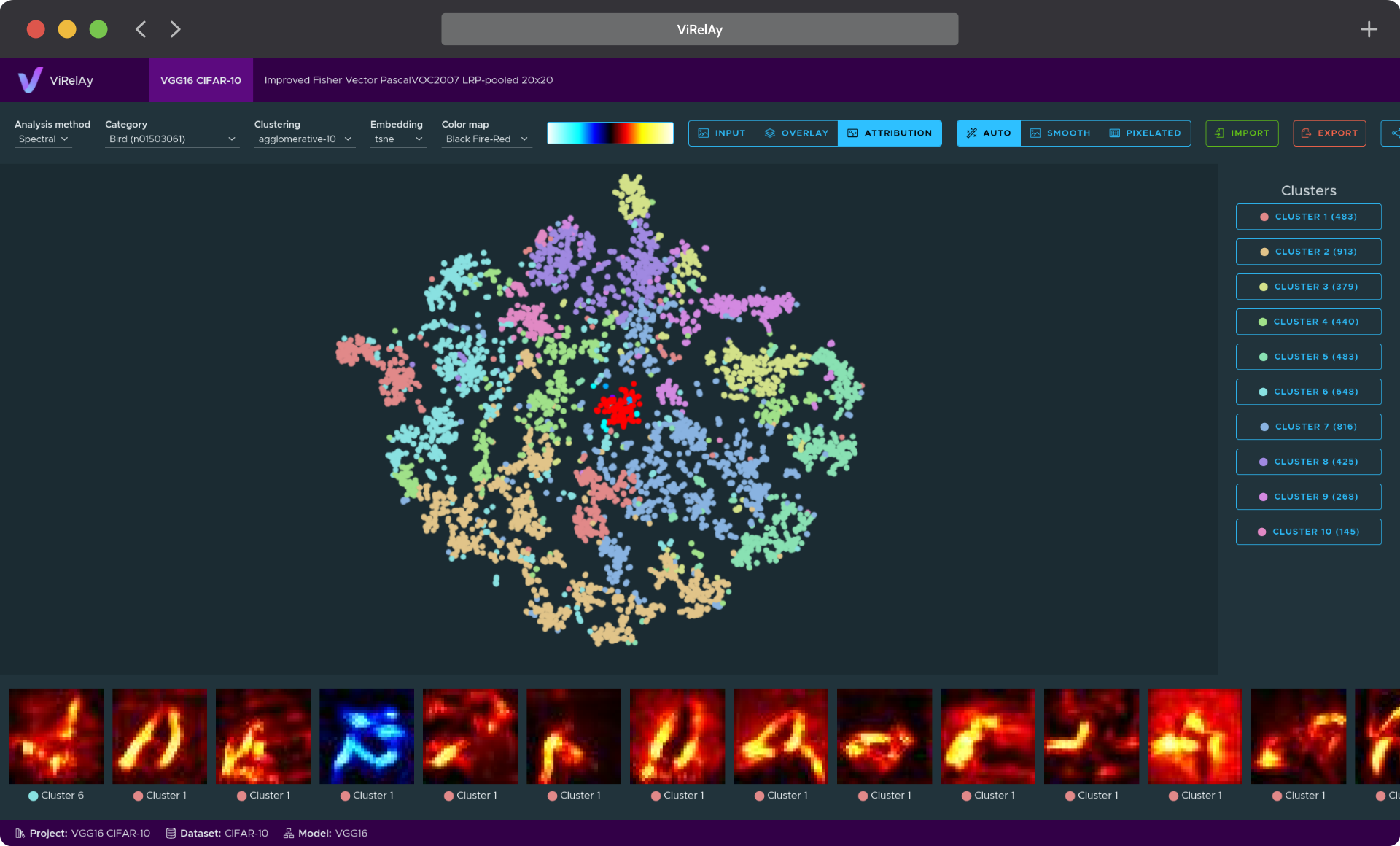The height and width of the screenshot is (846, 1400).
Task: Select the VGG16 CIFAR-10 project tab
Action: click(x=201, y=80)
